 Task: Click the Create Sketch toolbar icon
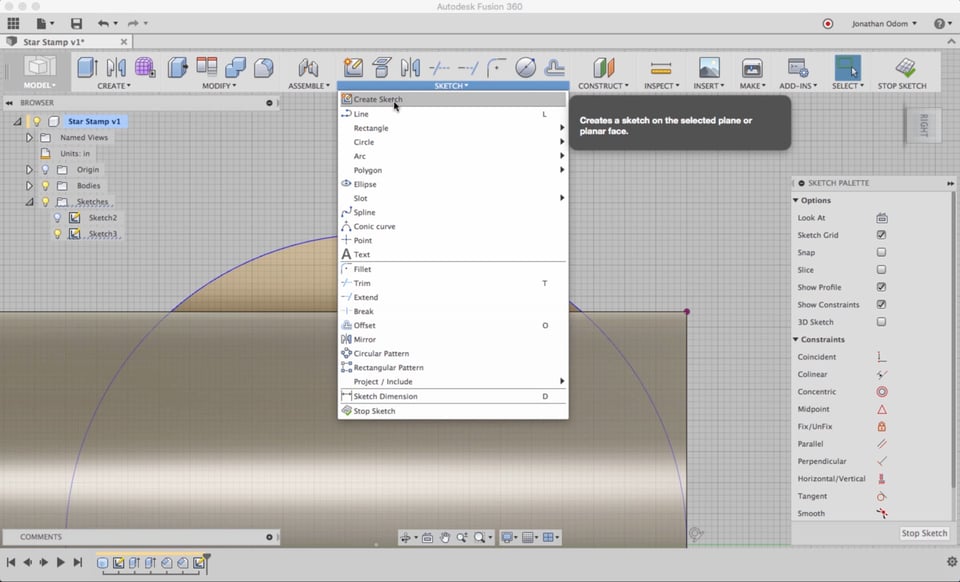pyautogui.click(x=353, y=67)
